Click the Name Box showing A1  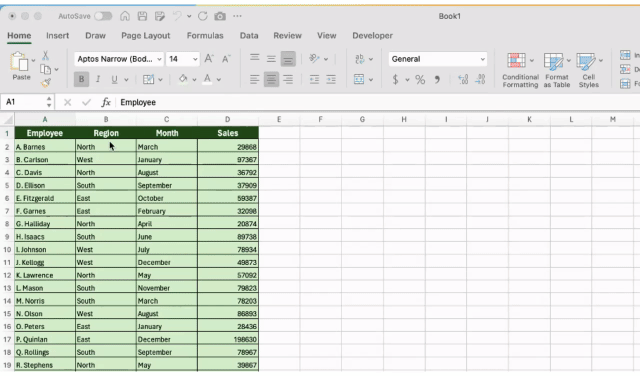click(x=23, y=102)
